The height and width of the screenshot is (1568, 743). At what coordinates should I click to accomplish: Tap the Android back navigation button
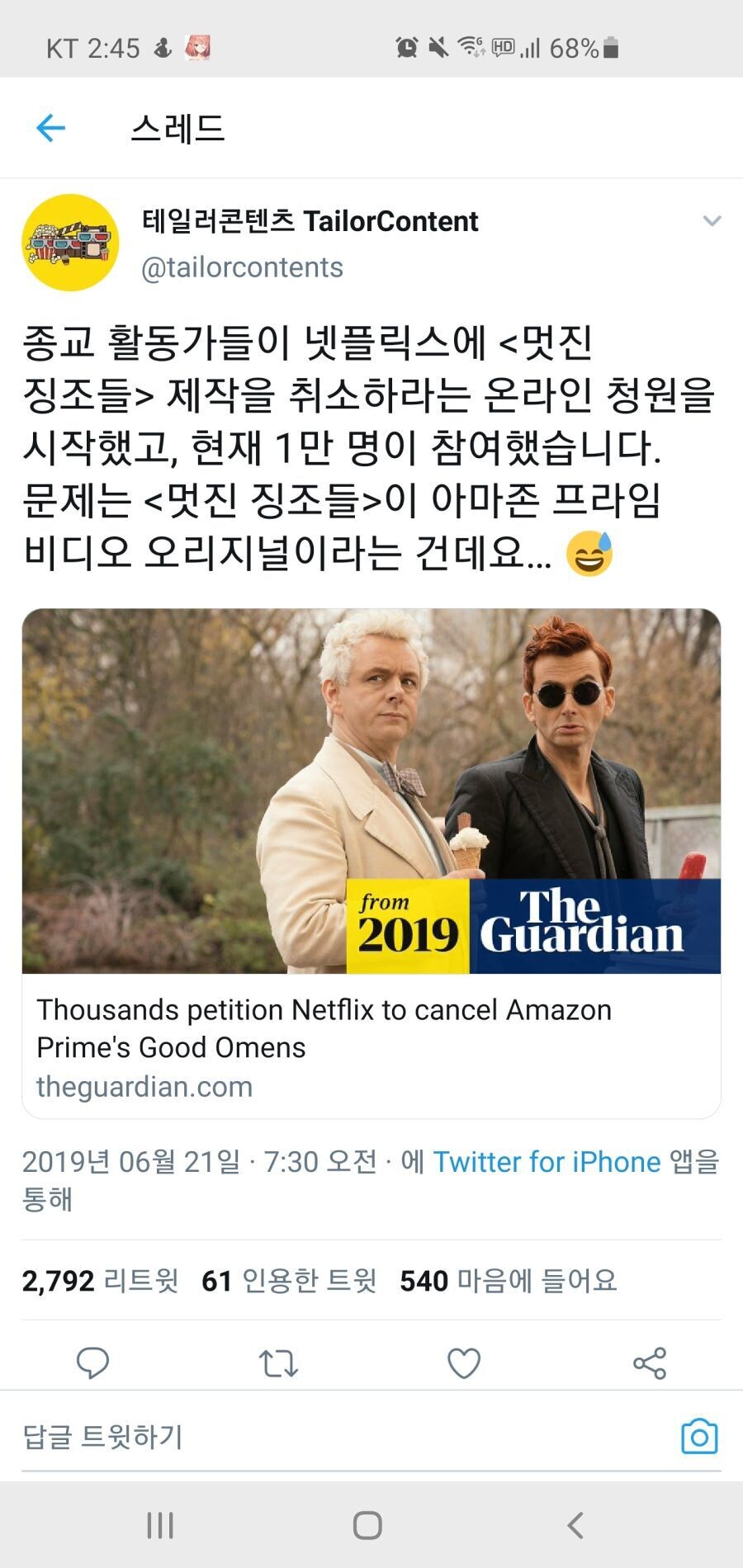[x=575, y=1525]
